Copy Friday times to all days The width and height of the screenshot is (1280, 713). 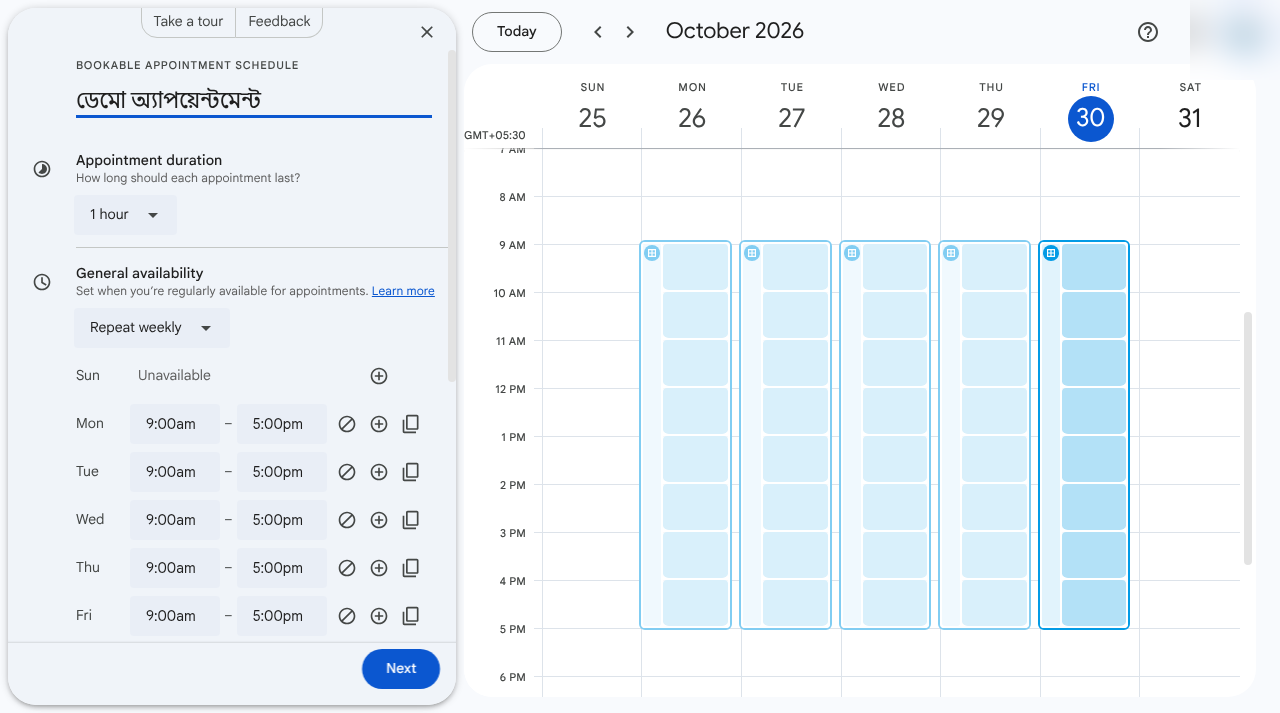(410, 616)
